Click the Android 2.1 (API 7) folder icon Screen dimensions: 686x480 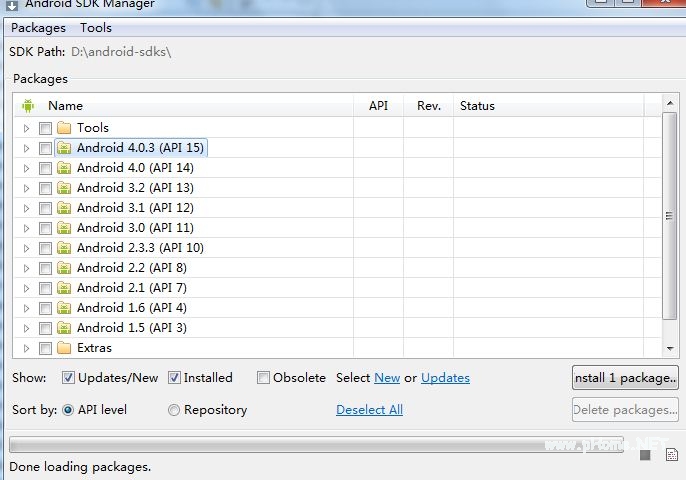point(64,288)
